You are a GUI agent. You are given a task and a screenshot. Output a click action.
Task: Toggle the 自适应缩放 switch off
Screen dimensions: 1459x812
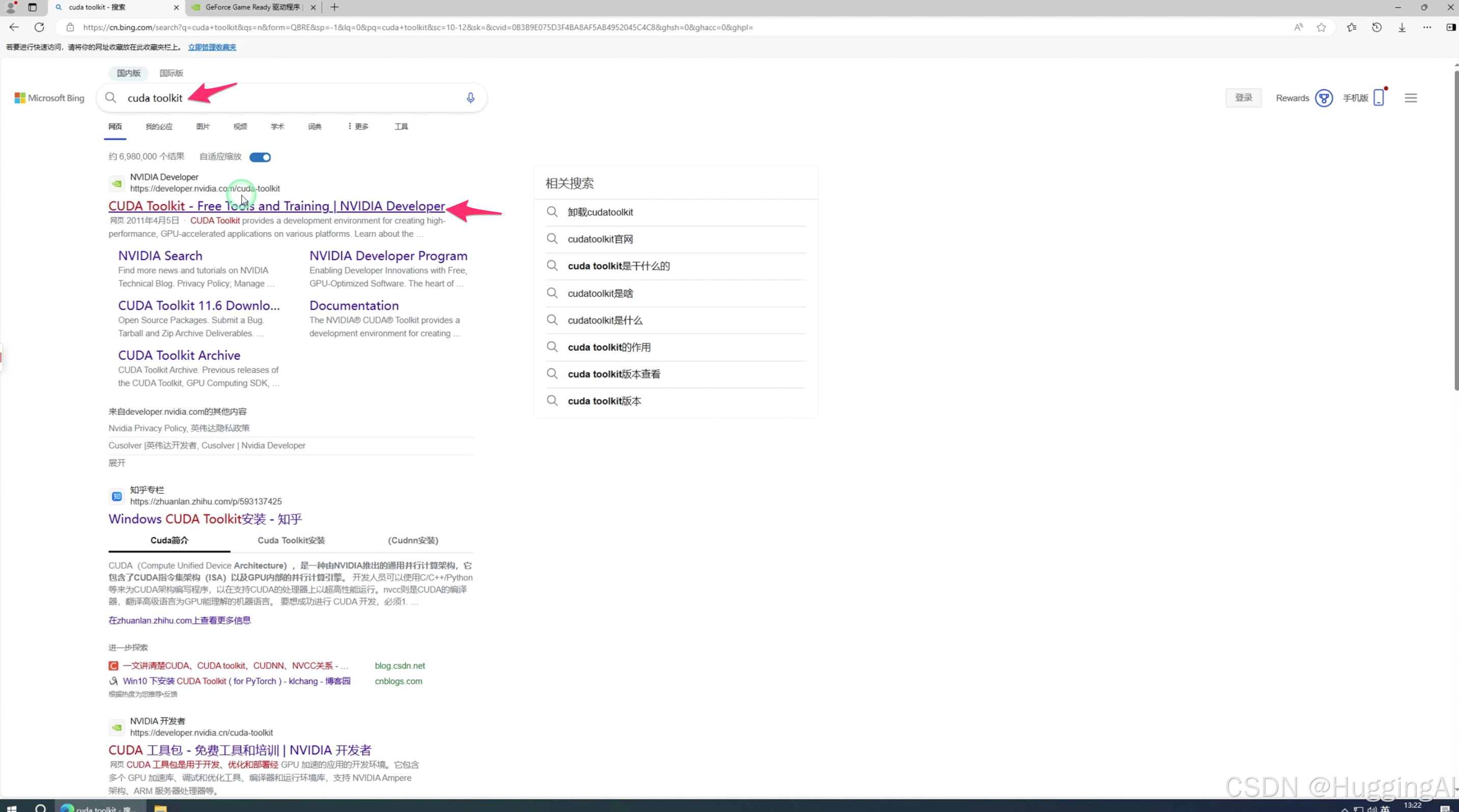(x=260, y=157)
